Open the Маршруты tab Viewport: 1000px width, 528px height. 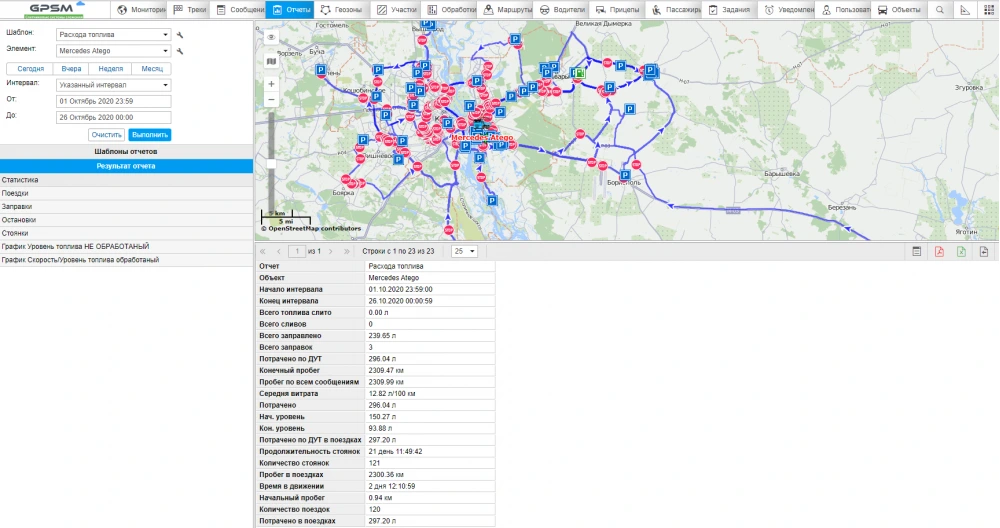(x=506, y=10)
